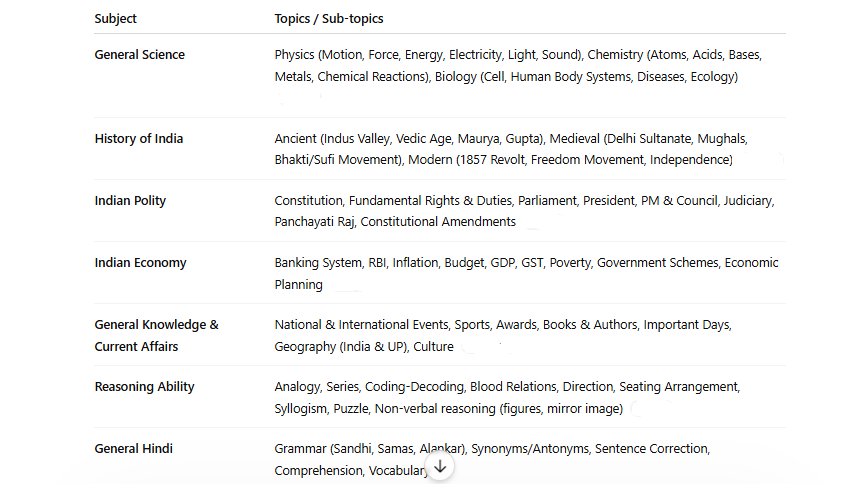Viewport: 854px width, 484px height.
Task: Click the Ancient history topics text
Action: point(410,139)
